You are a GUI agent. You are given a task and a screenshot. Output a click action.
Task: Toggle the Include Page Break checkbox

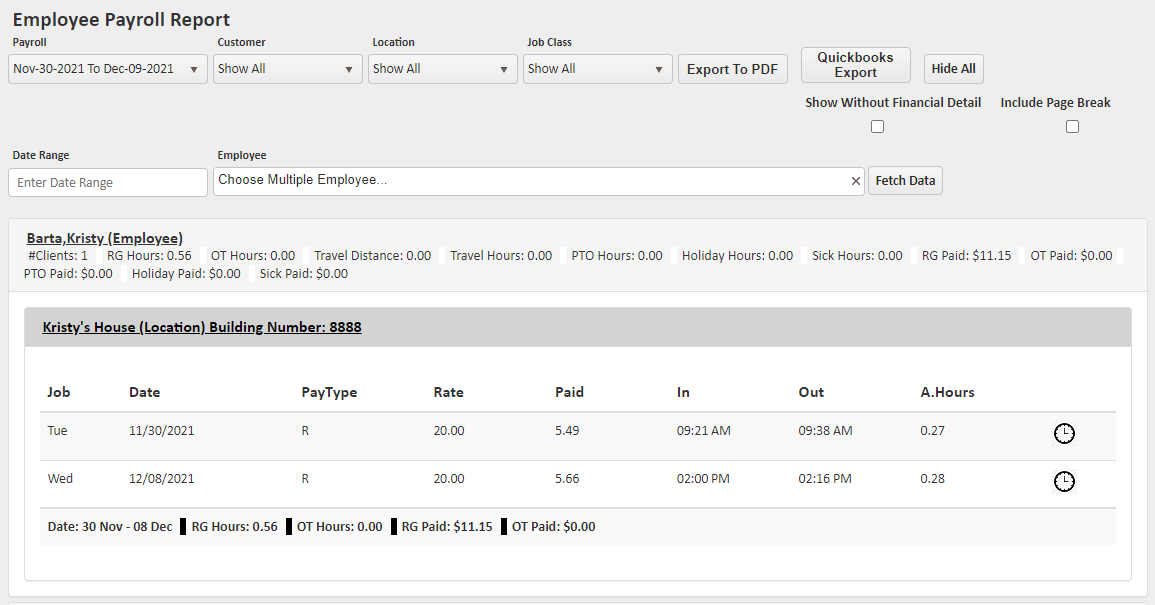[1072, 127]
